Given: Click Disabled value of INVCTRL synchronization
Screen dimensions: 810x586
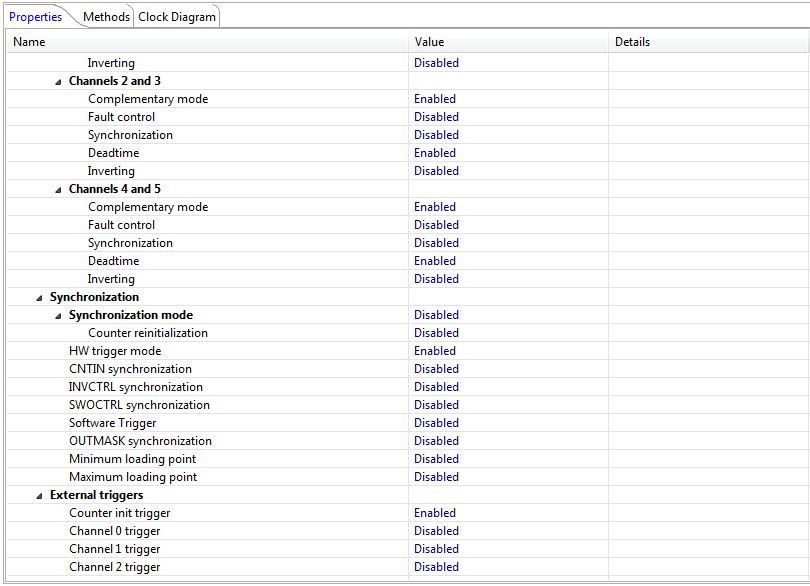Looking at the screenshot, I should 437,387.
